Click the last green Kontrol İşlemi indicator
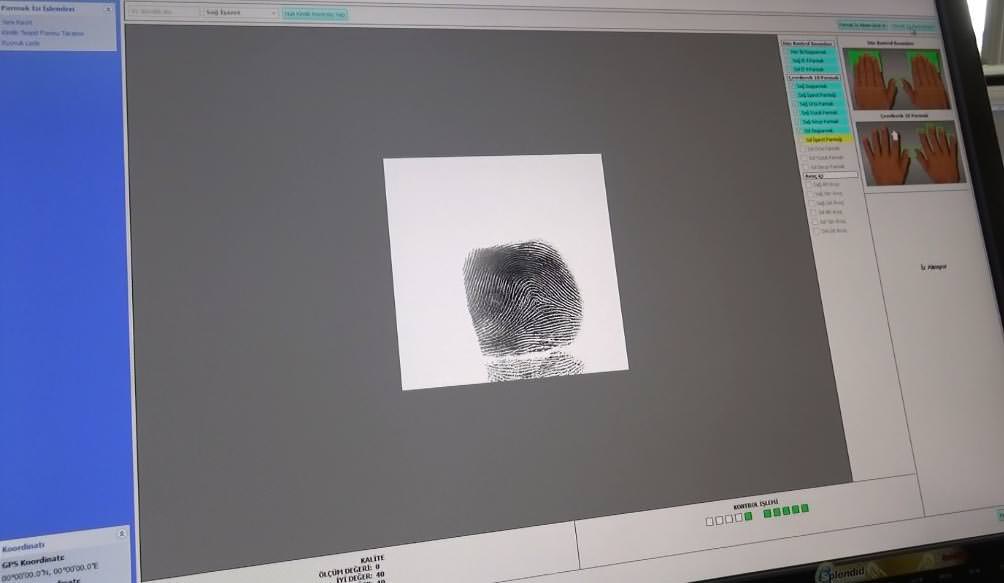The image size is (1004, 583). pyautogui.click(x=805, y=508)
